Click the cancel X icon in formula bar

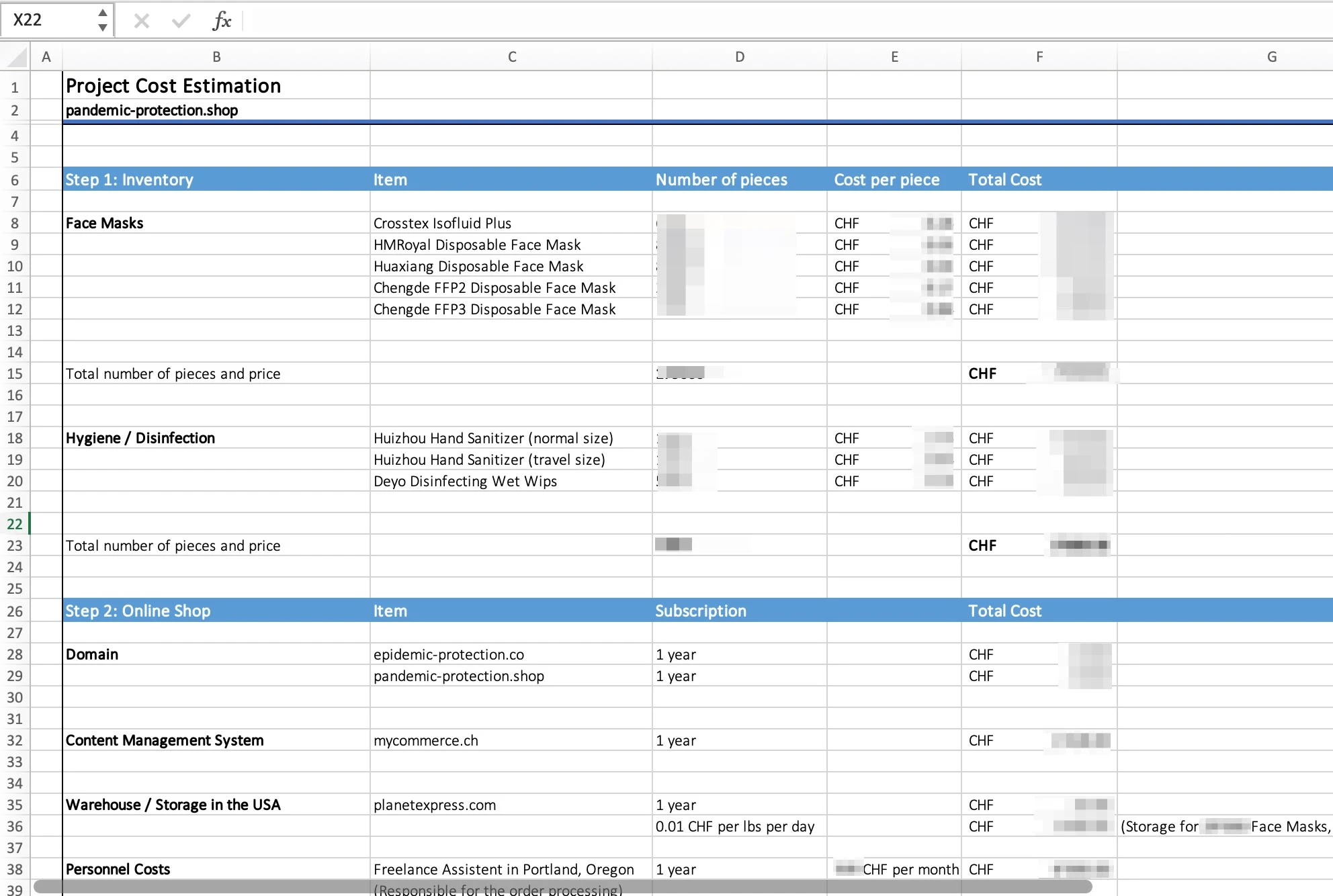tap(141, 21)
